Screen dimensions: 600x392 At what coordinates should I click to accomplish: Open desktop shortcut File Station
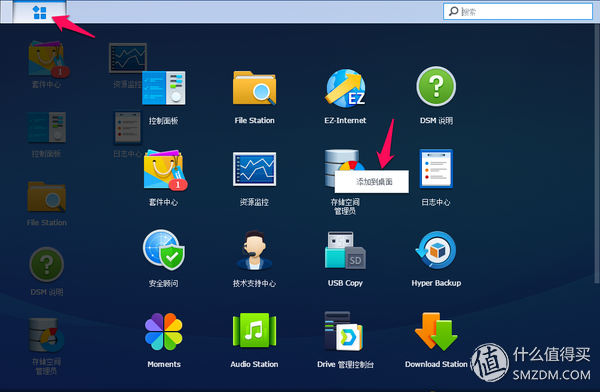(x=47, y=197)
